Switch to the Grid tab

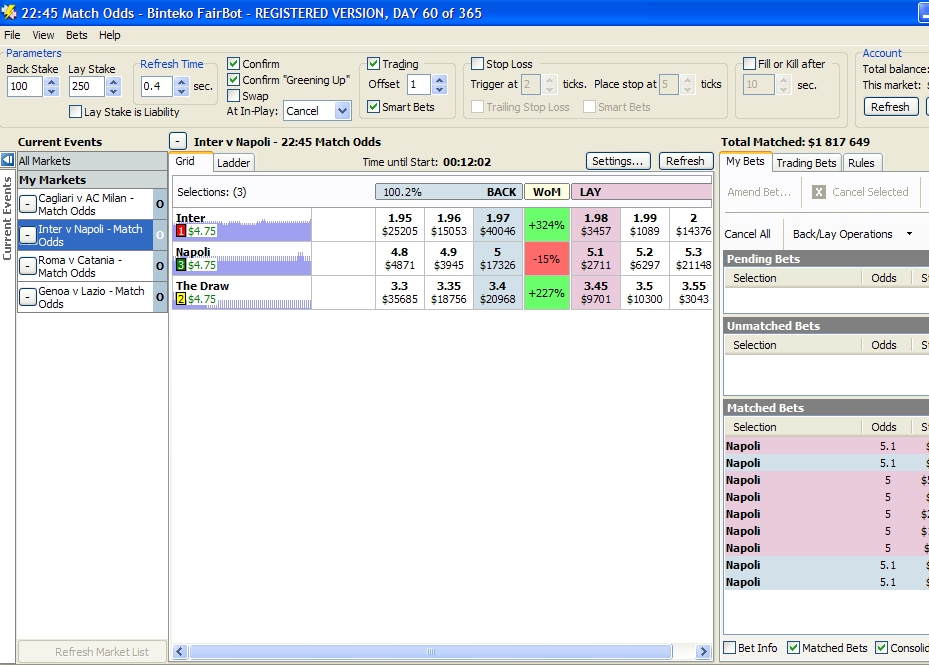(185, 161)
